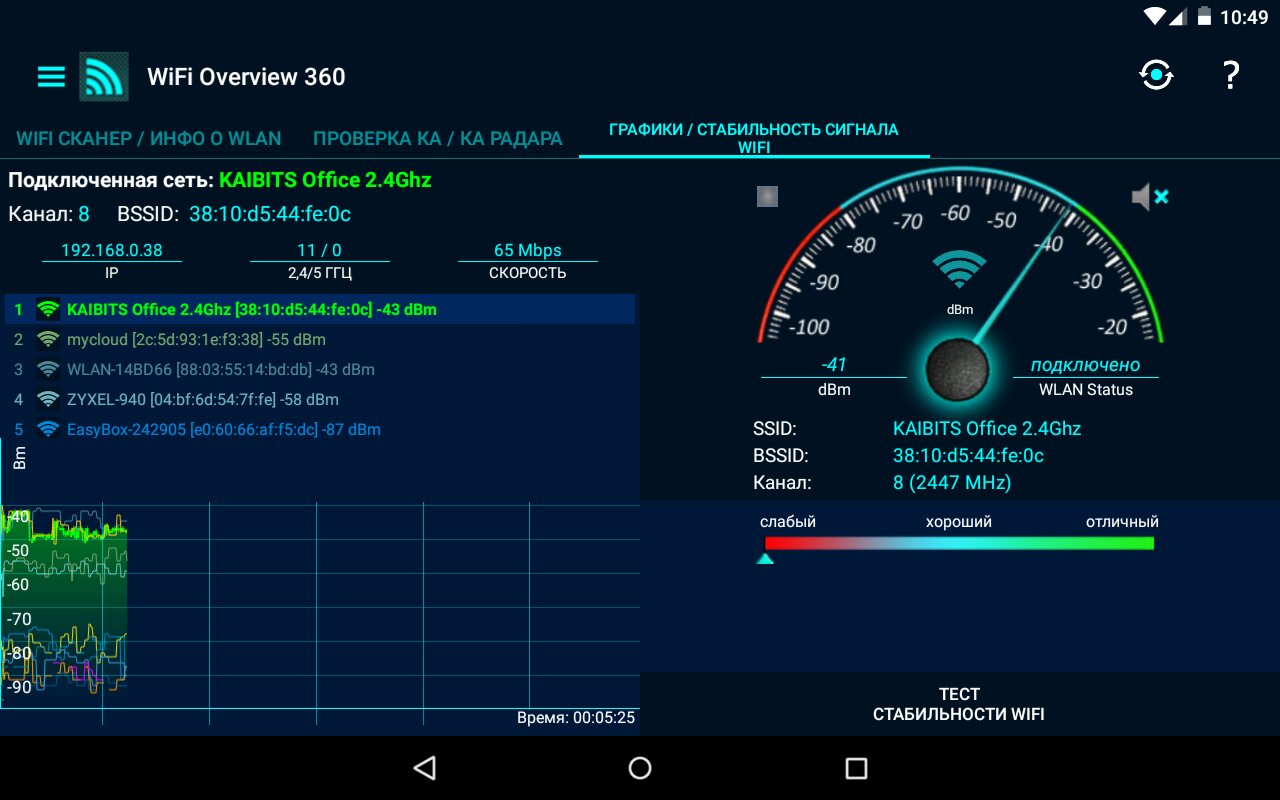Tap the round gauge needle knob
This screenshot has height=800, width=1280.
coord(957,369)
